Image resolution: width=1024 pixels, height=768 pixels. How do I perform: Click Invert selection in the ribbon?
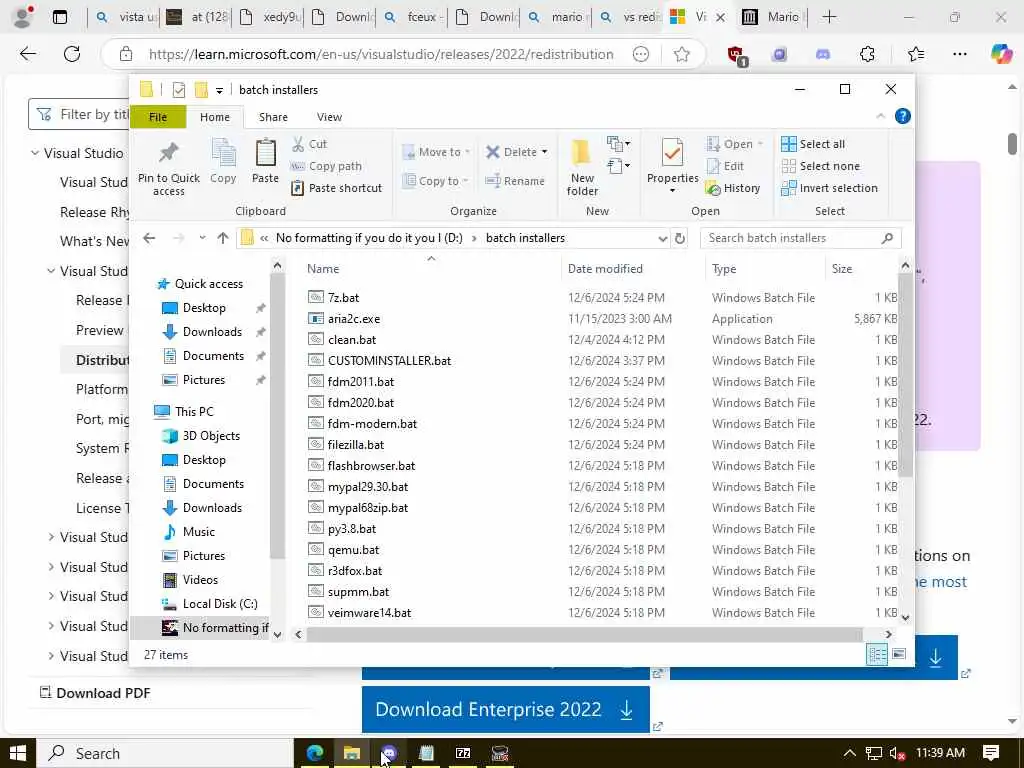click(x=829, y=188)
